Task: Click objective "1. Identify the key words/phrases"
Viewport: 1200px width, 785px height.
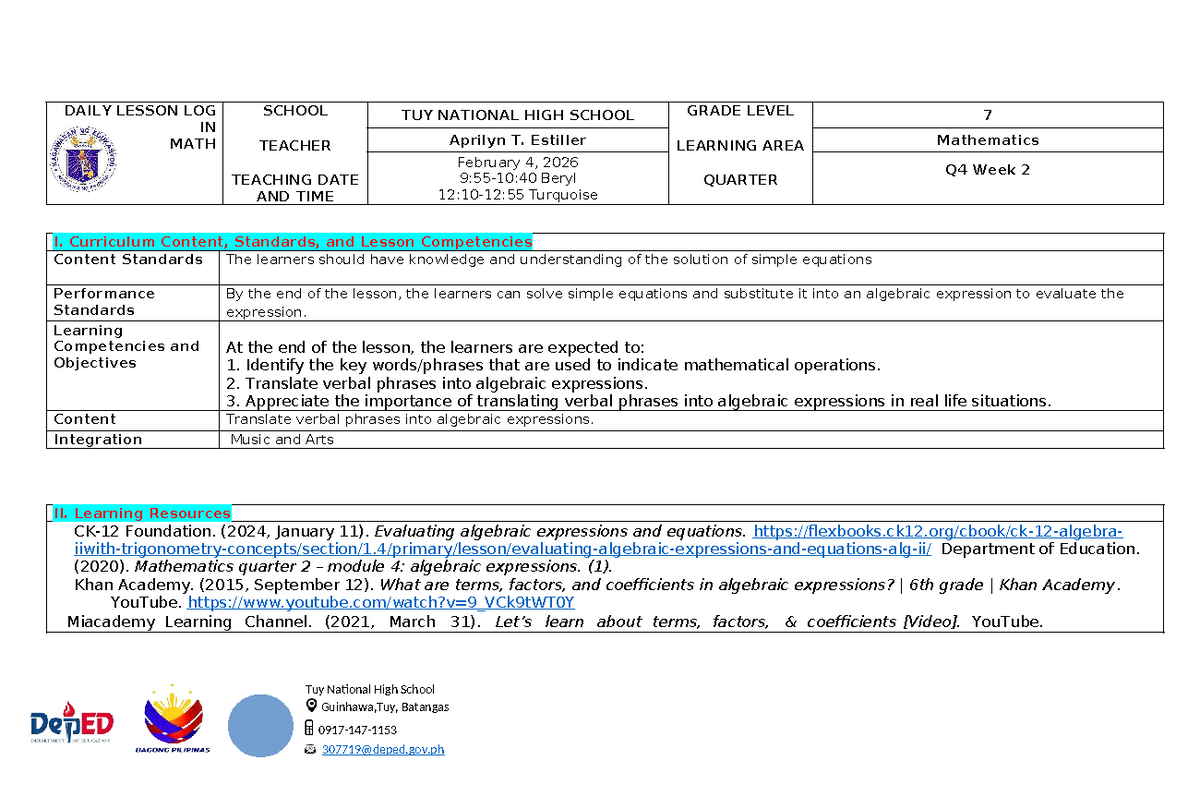Action: pyautogui.click(x=555, y=365)
